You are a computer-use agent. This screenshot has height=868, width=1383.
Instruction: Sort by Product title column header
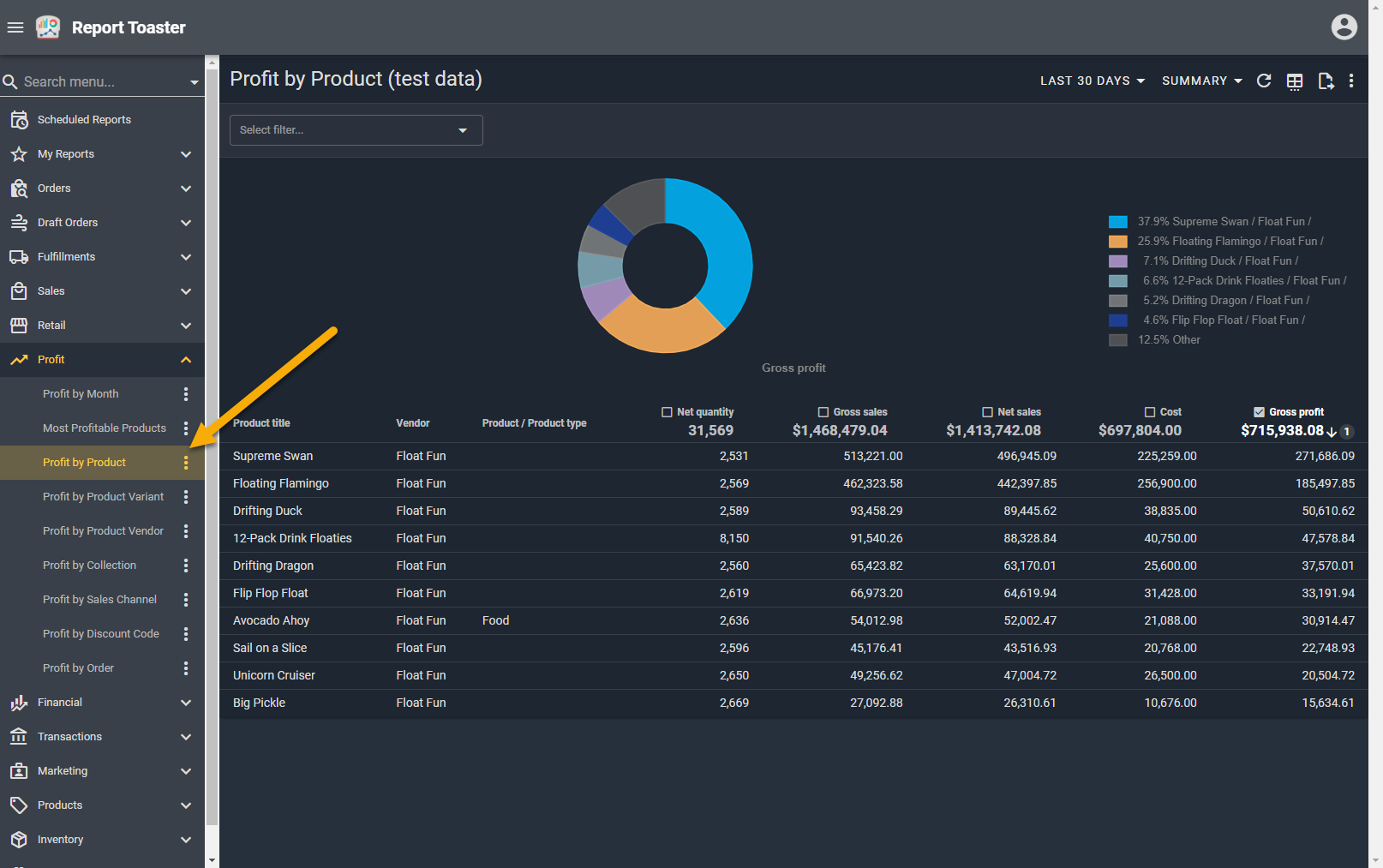pyautogui.click(x=261, y=423)
